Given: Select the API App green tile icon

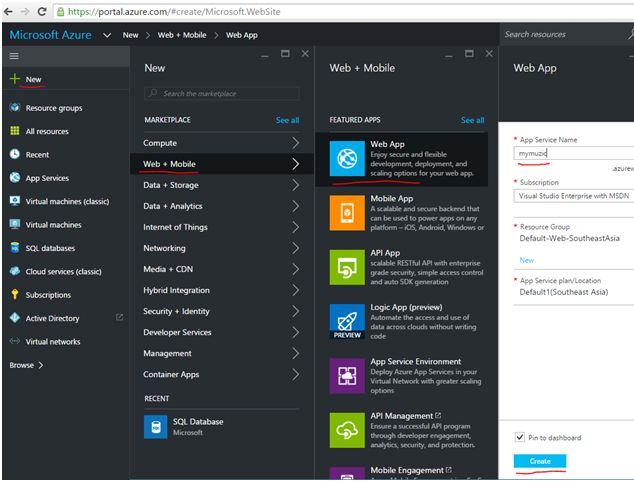Looking at the screenshot, I should [x=347, y=267].
